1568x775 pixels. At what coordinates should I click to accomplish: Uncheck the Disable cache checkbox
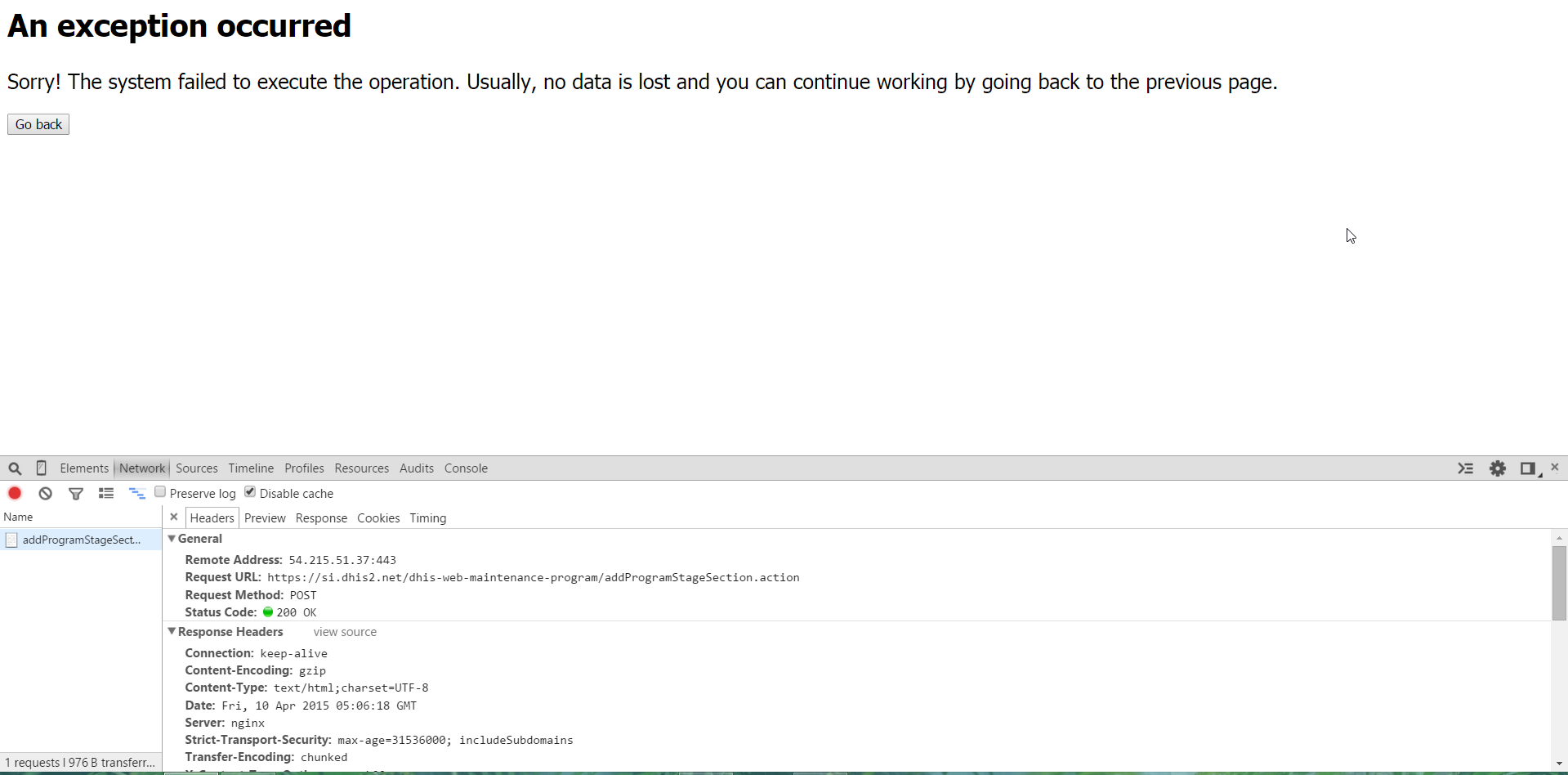(250, 492)
